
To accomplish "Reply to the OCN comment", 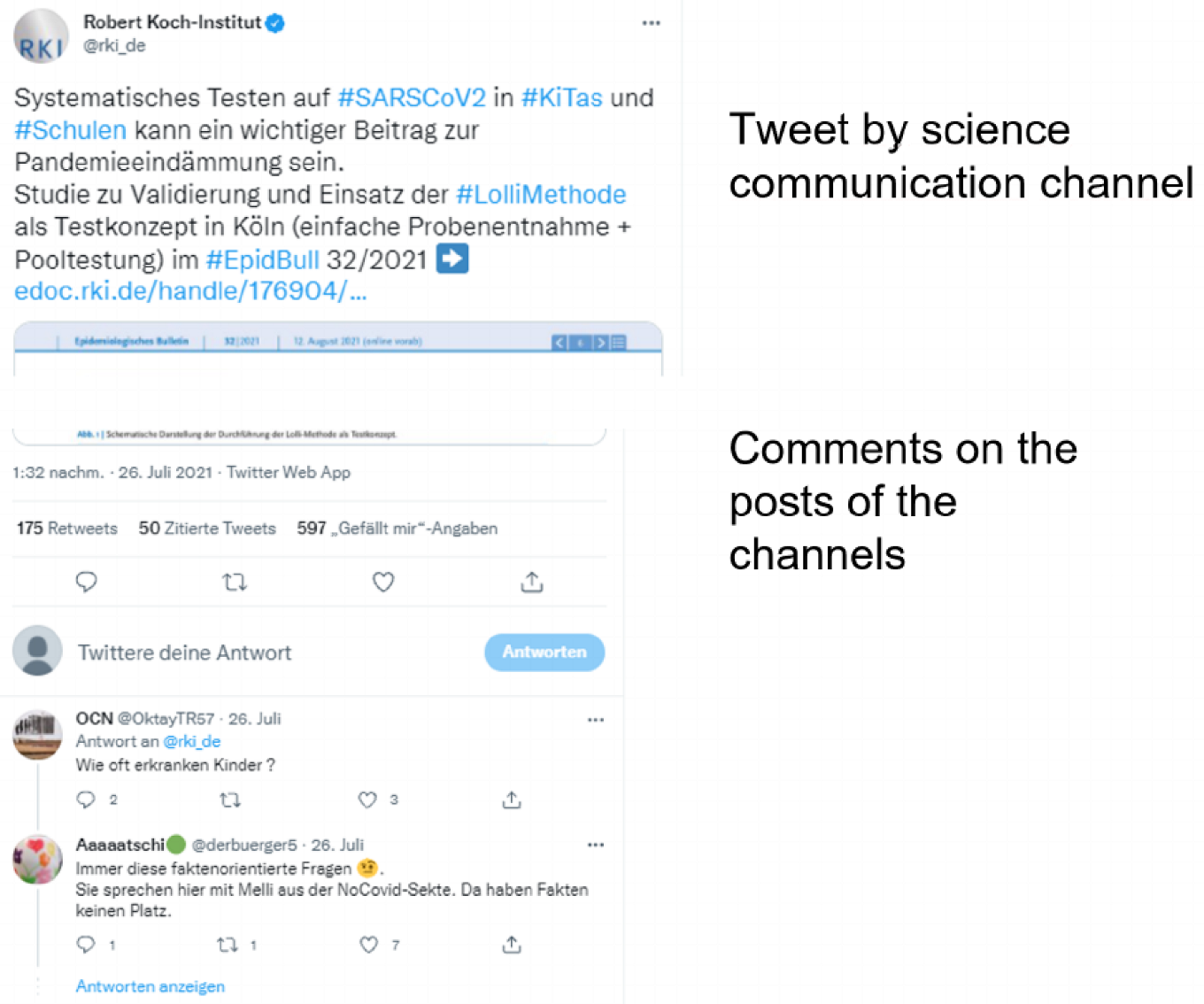I will click(86, 799).
